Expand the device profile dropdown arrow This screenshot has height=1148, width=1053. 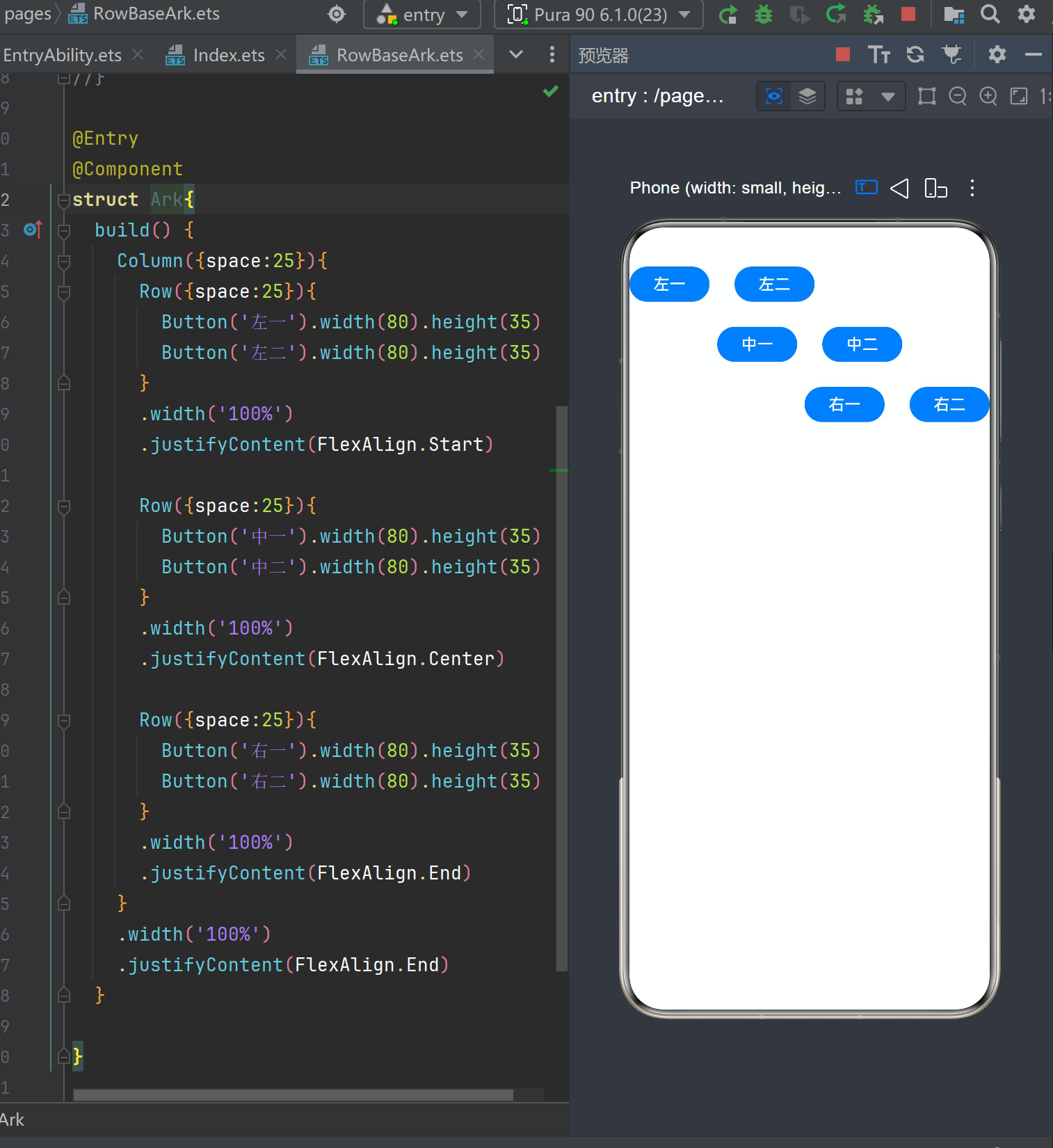coord(888,97)
